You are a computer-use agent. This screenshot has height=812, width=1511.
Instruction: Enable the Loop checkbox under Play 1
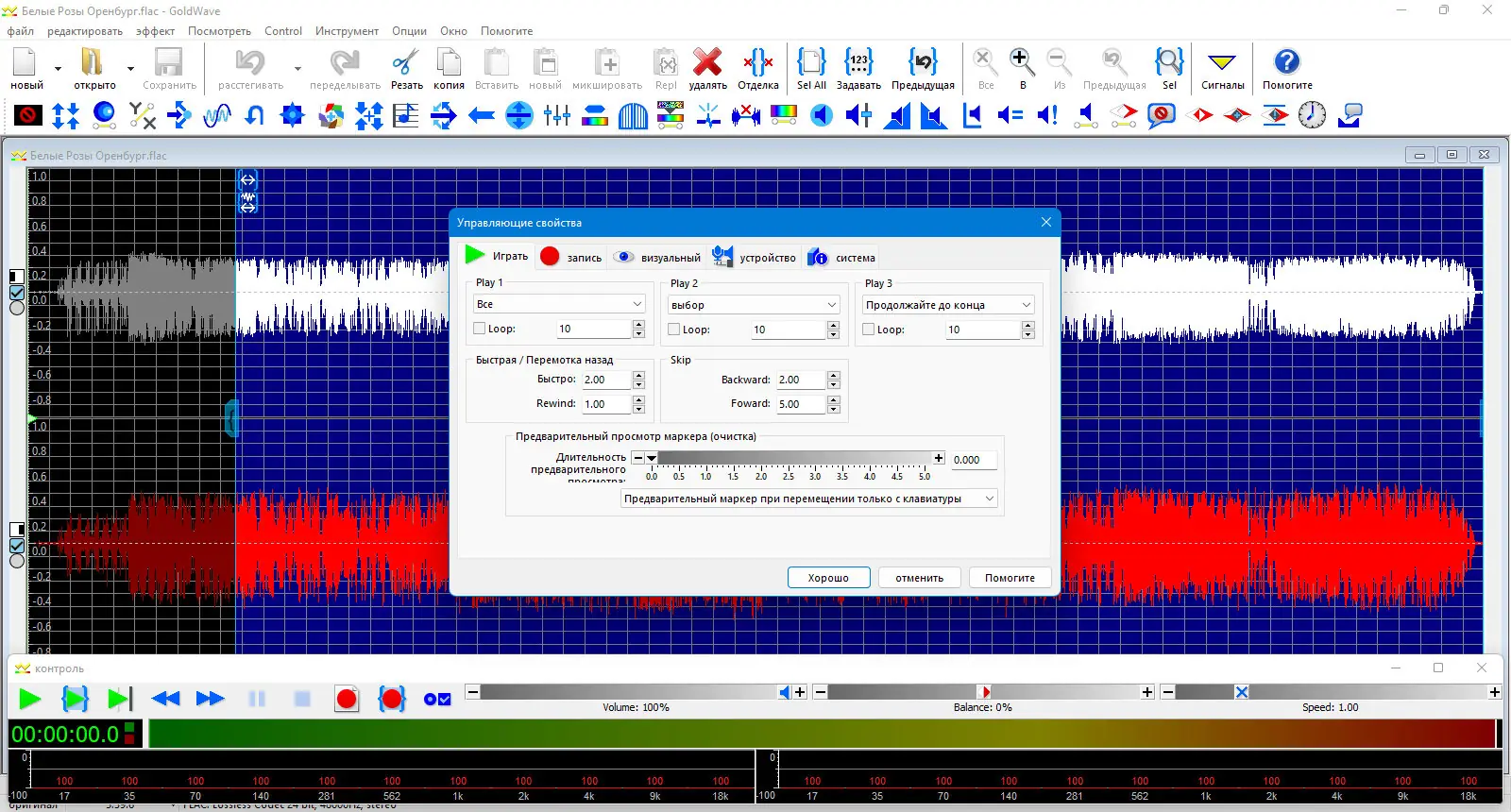480,329
